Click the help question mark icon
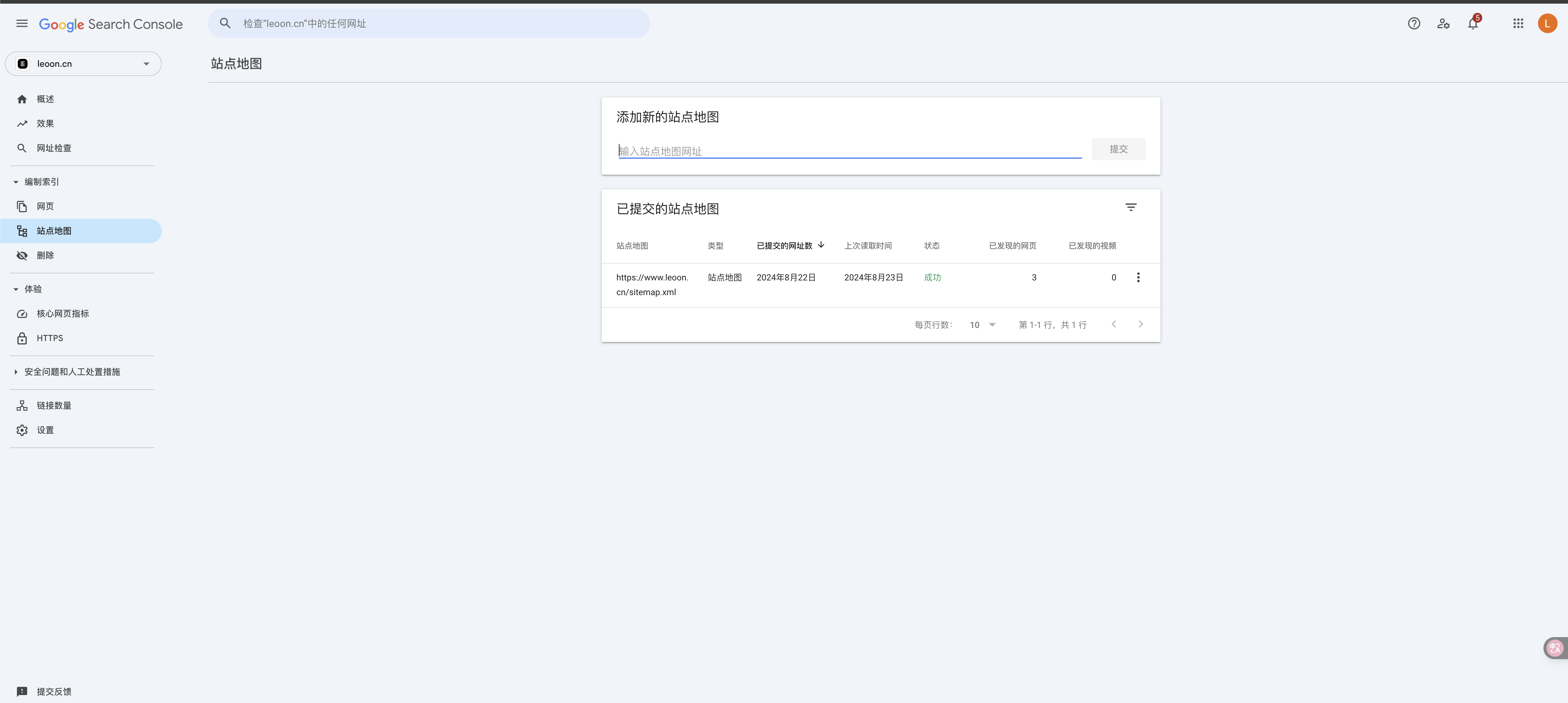 pos(1413,24)
